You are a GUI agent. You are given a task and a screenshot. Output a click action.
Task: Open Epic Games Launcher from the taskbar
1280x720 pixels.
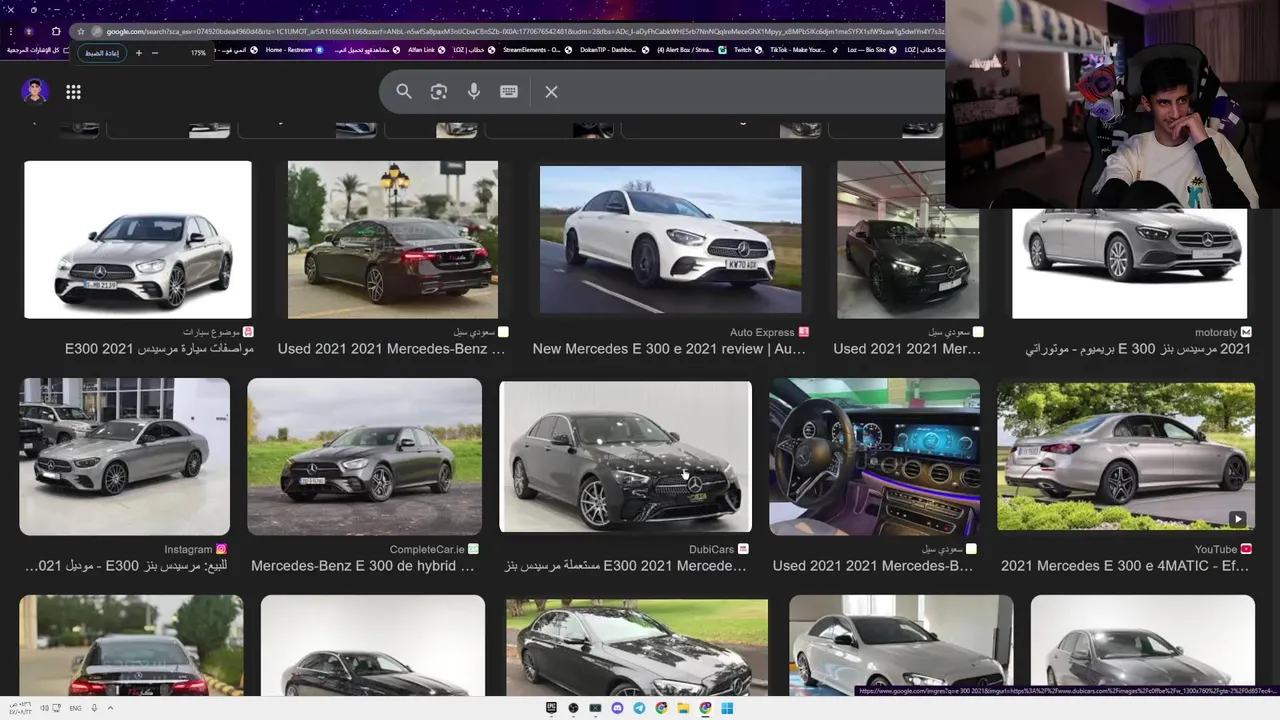551,708
